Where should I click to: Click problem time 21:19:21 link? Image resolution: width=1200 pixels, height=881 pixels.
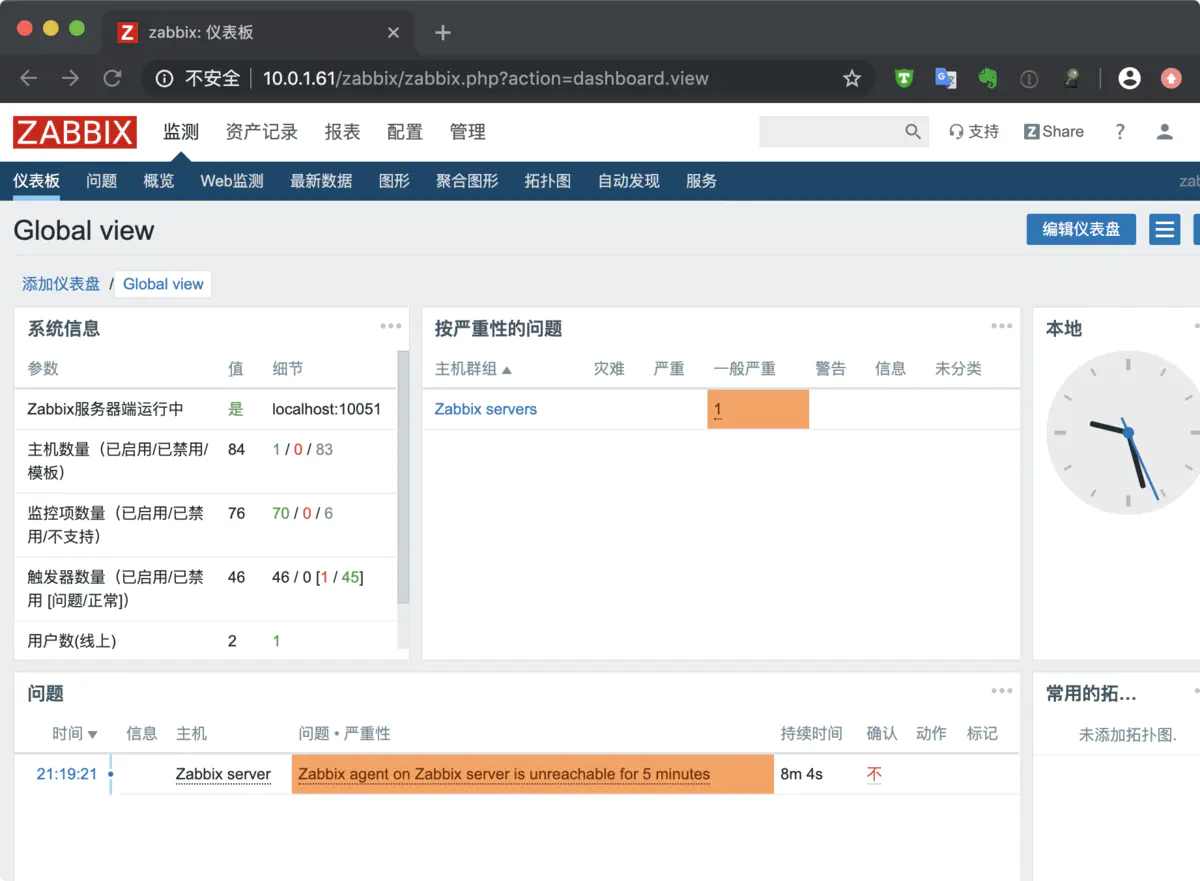[x=67, y=774]
